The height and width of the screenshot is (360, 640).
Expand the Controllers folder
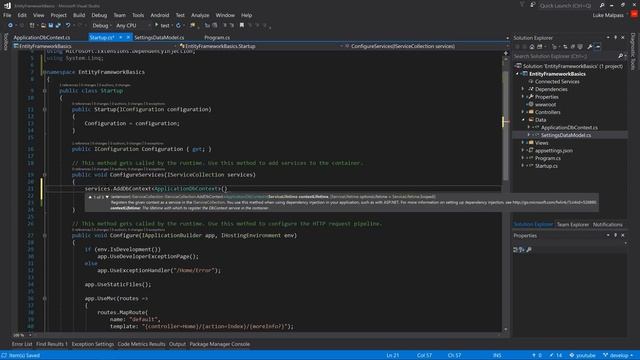[x=523, y=112]
